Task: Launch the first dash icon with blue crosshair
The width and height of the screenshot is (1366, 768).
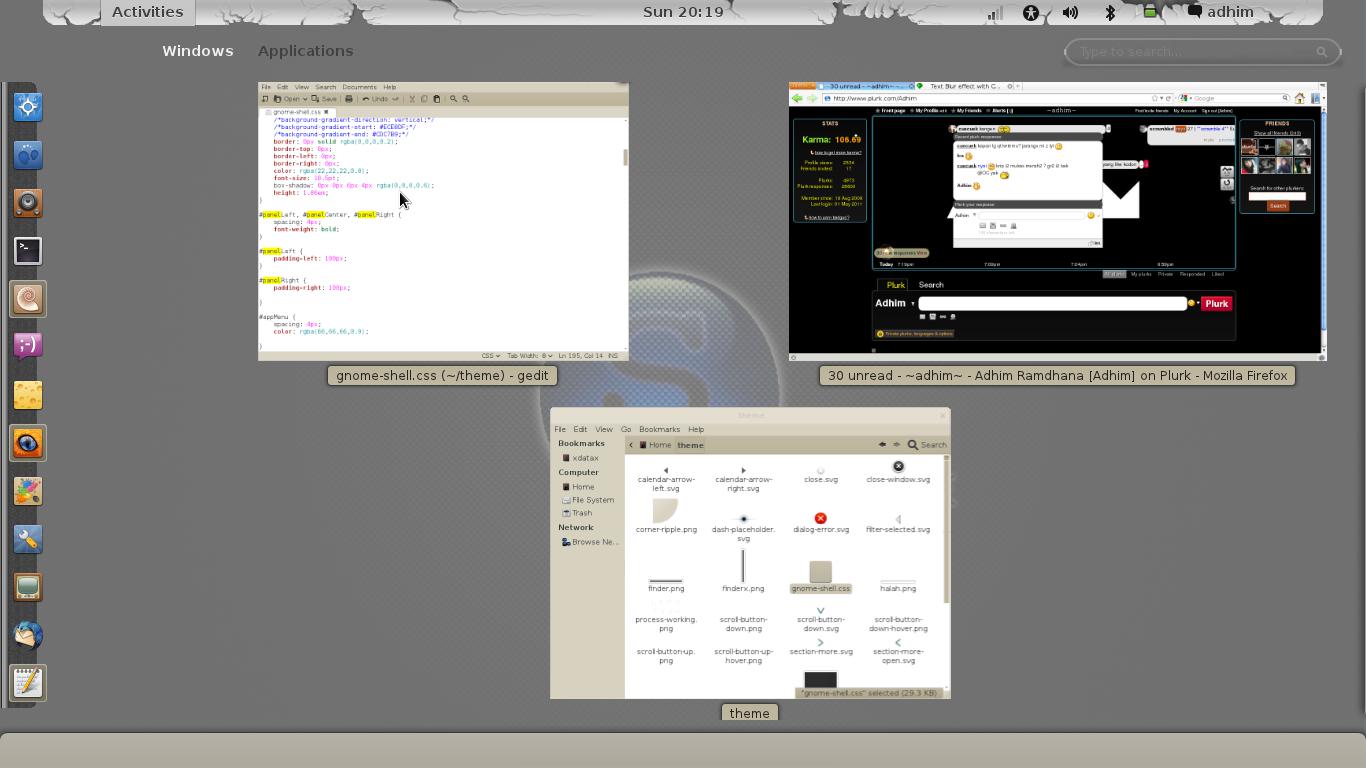Action: coord(28,107)
